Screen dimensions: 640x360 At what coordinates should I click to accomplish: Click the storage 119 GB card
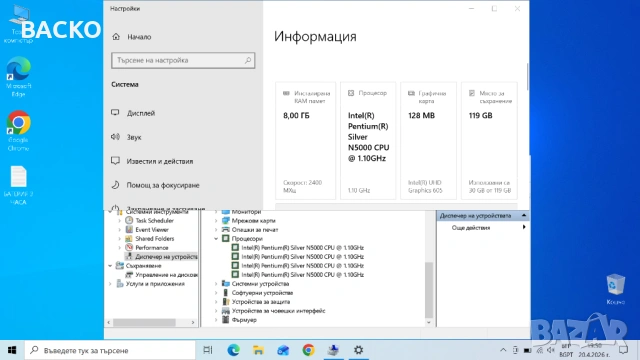(x=489, y=140)
